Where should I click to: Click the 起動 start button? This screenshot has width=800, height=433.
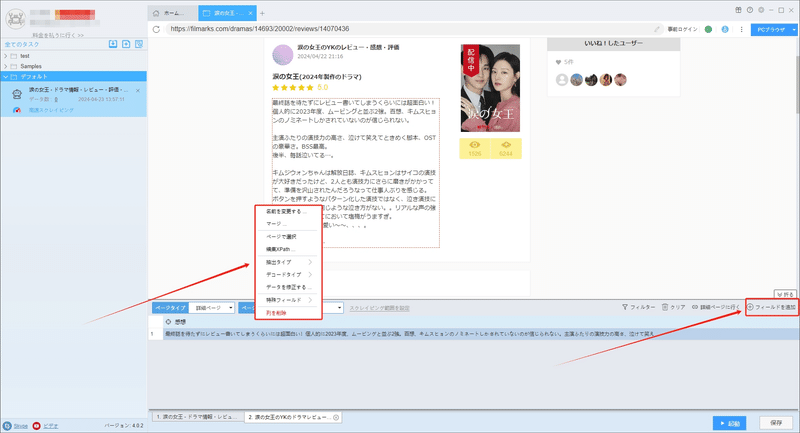point(730,423)
